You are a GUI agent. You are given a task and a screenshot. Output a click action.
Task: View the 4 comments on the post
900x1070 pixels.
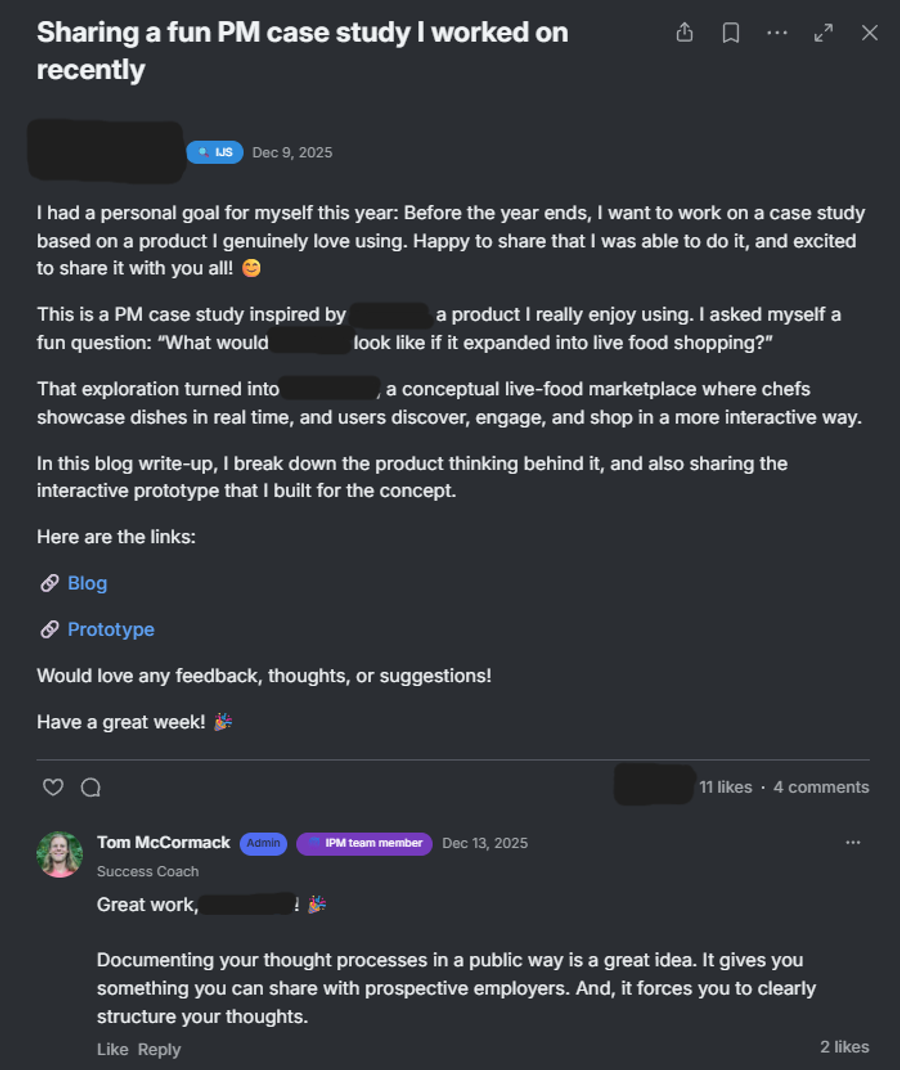[820, 787]
